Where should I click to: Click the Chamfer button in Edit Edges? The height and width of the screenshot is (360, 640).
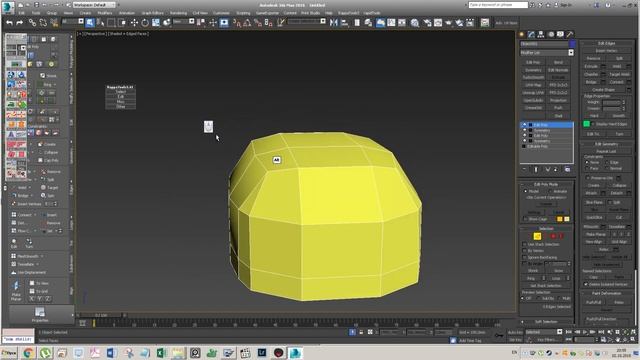pos(591,74)
